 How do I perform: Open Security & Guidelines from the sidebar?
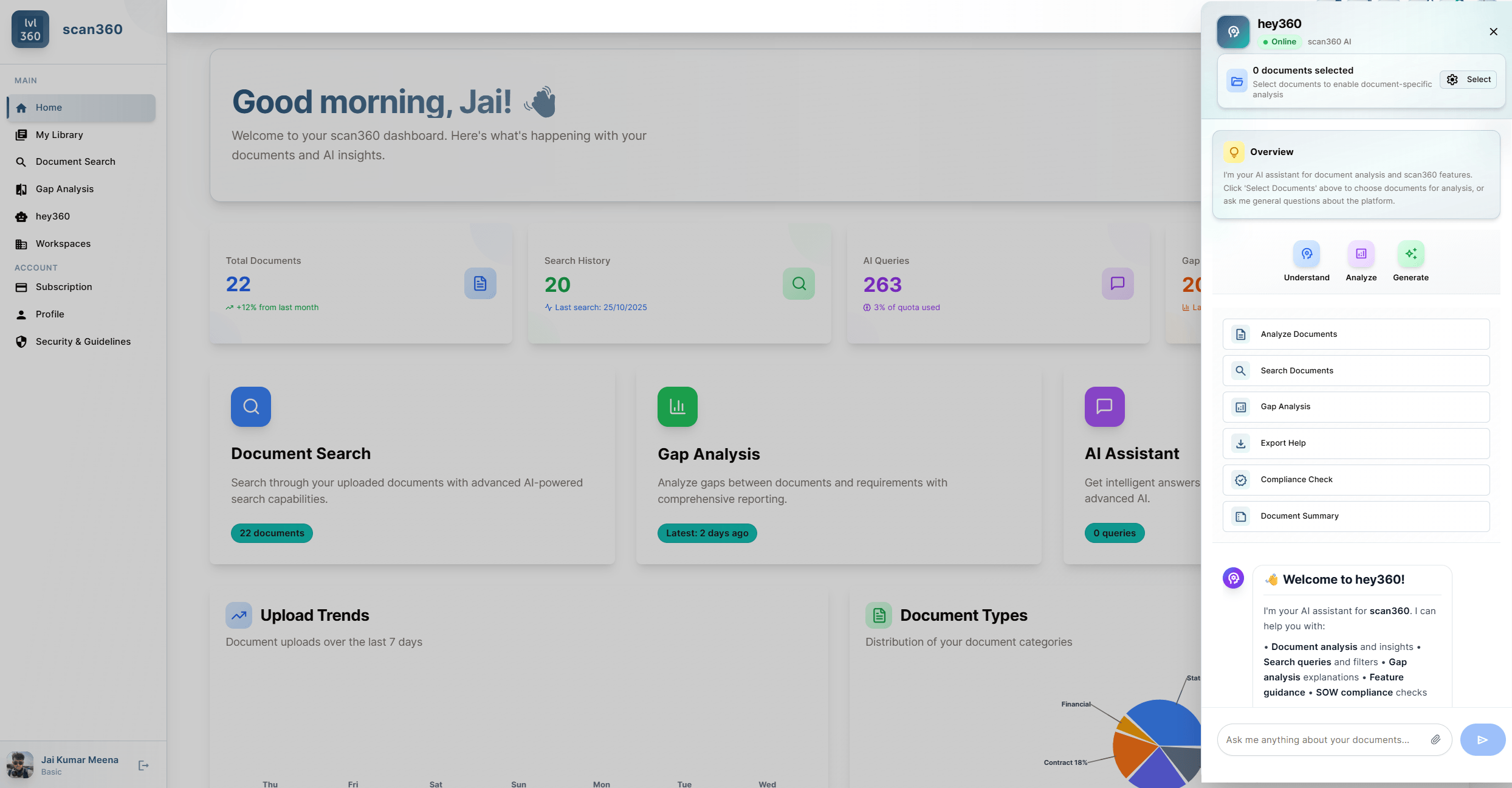pyautogui.click(x=83, y=341)
